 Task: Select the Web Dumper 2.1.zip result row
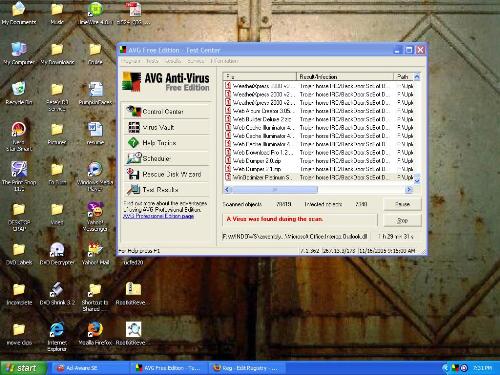tap(319, 169)
